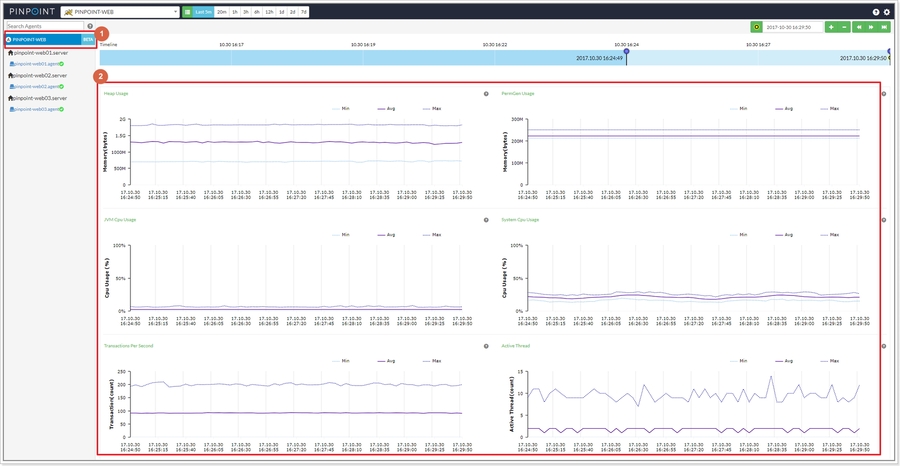Click the Heap Usage chart help icon

click(486, 94)
